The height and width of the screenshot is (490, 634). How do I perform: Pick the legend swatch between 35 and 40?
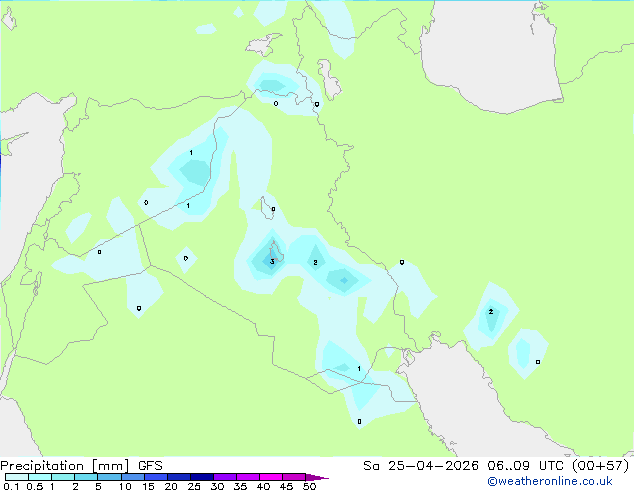coord(247,477)
